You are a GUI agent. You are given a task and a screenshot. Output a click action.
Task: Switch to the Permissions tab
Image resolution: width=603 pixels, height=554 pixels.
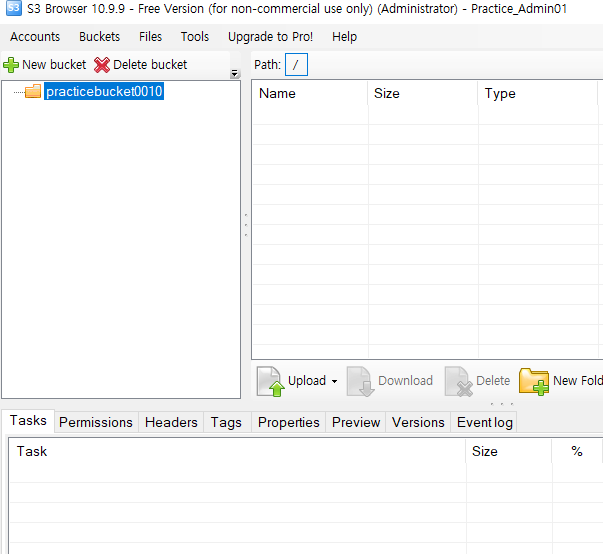[x=96, y=423]
